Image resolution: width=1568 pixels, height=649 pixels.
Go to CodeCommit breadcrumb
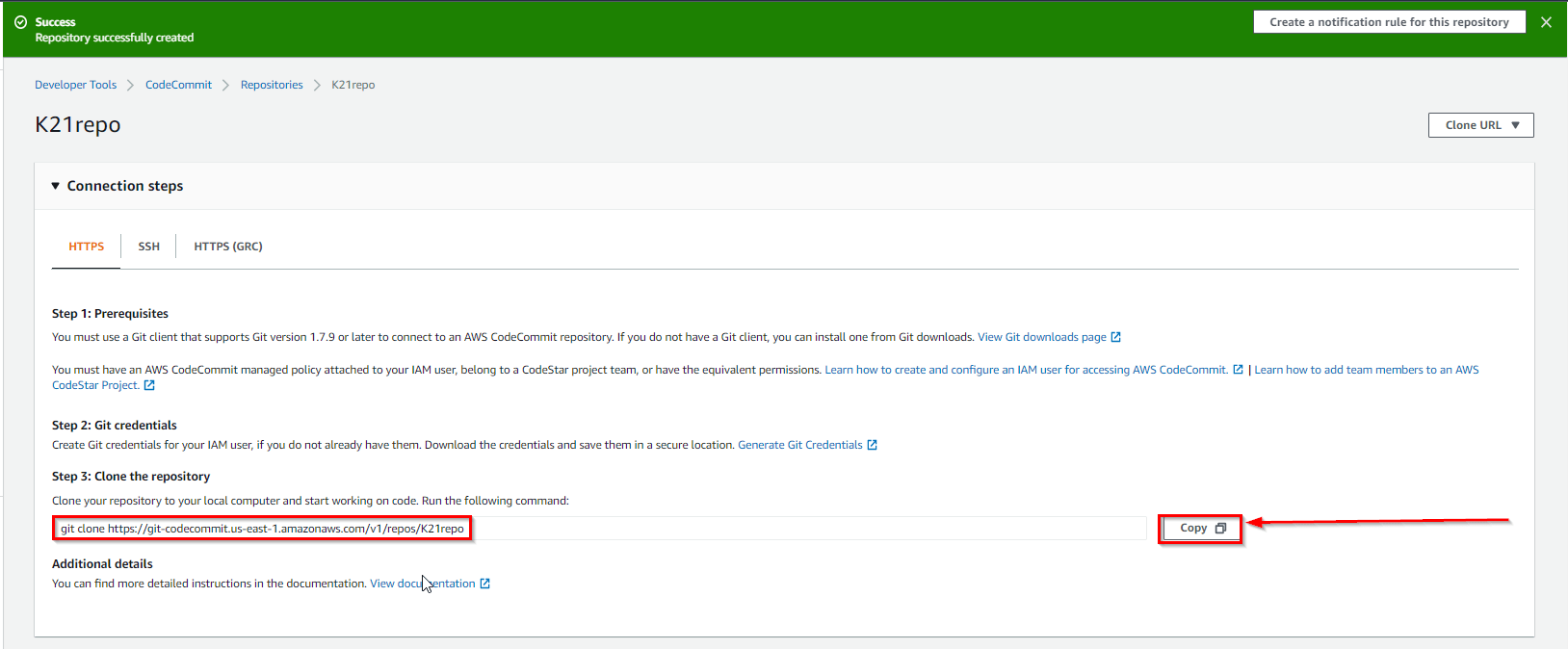pyautogui.click(x=178, y=85)
